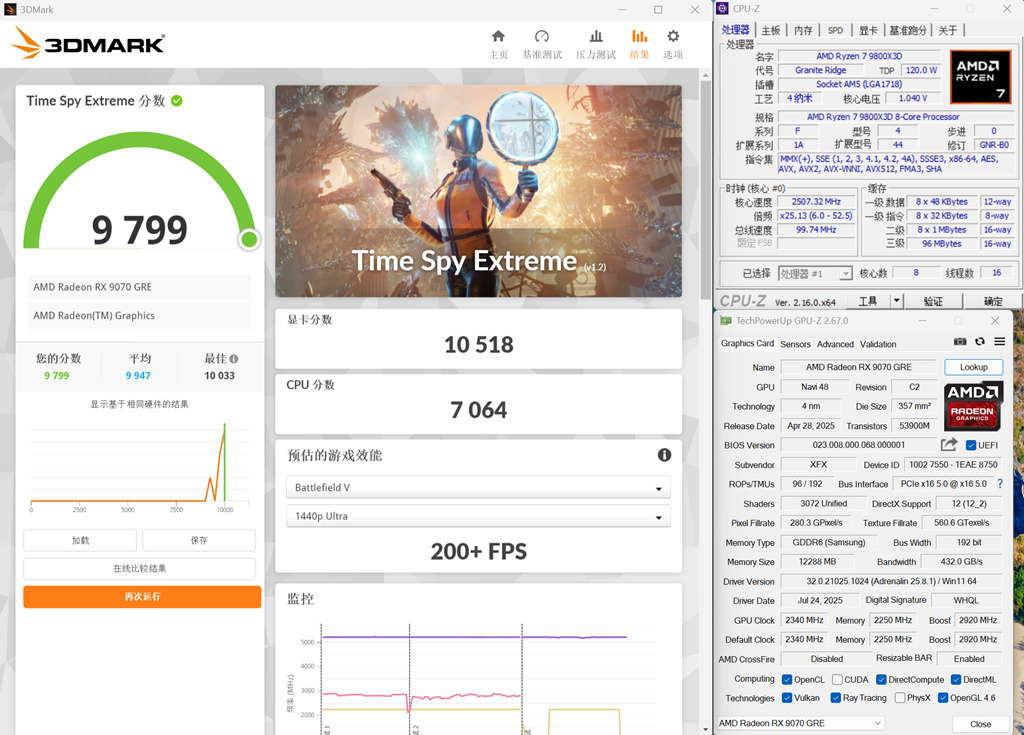The width and height of the screenshot is (1024, 735).
Task: Toggle Vulkan checkbox
Action: (x=787, y=698)
